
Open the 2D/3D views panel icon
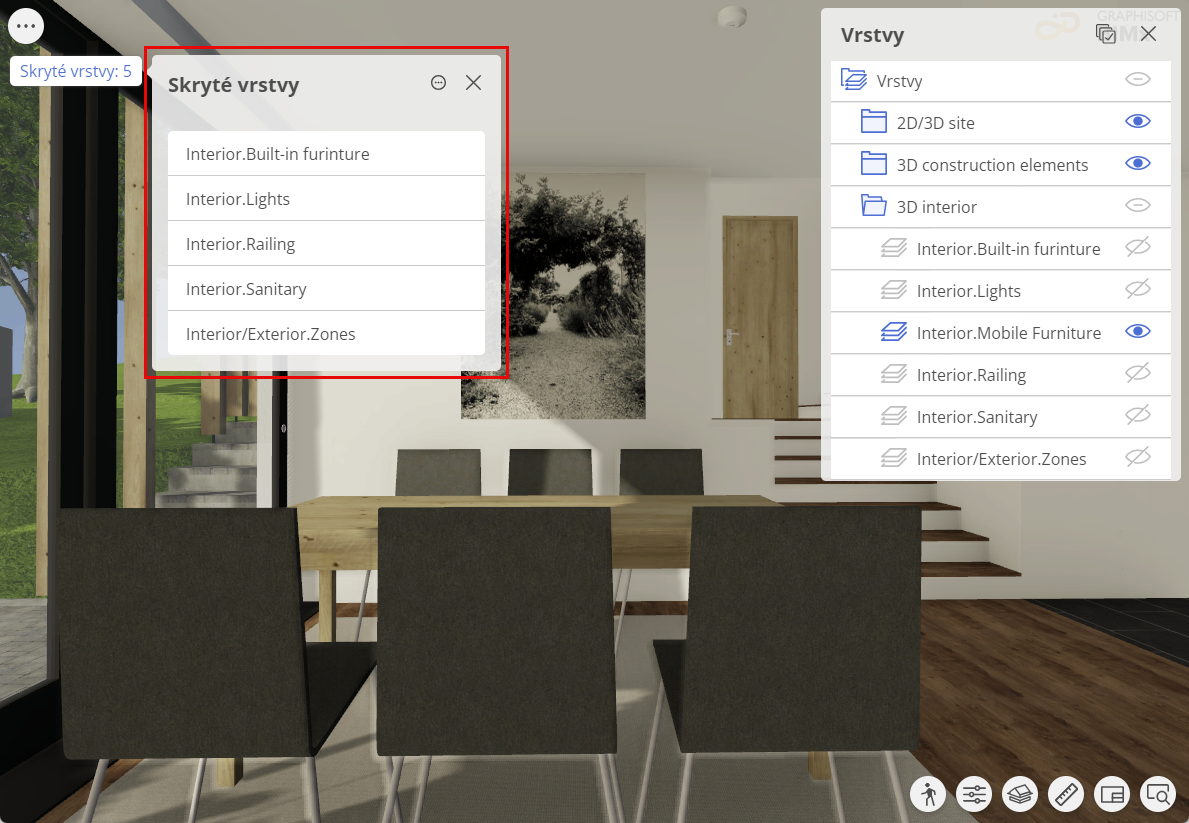pos(1112,794)
